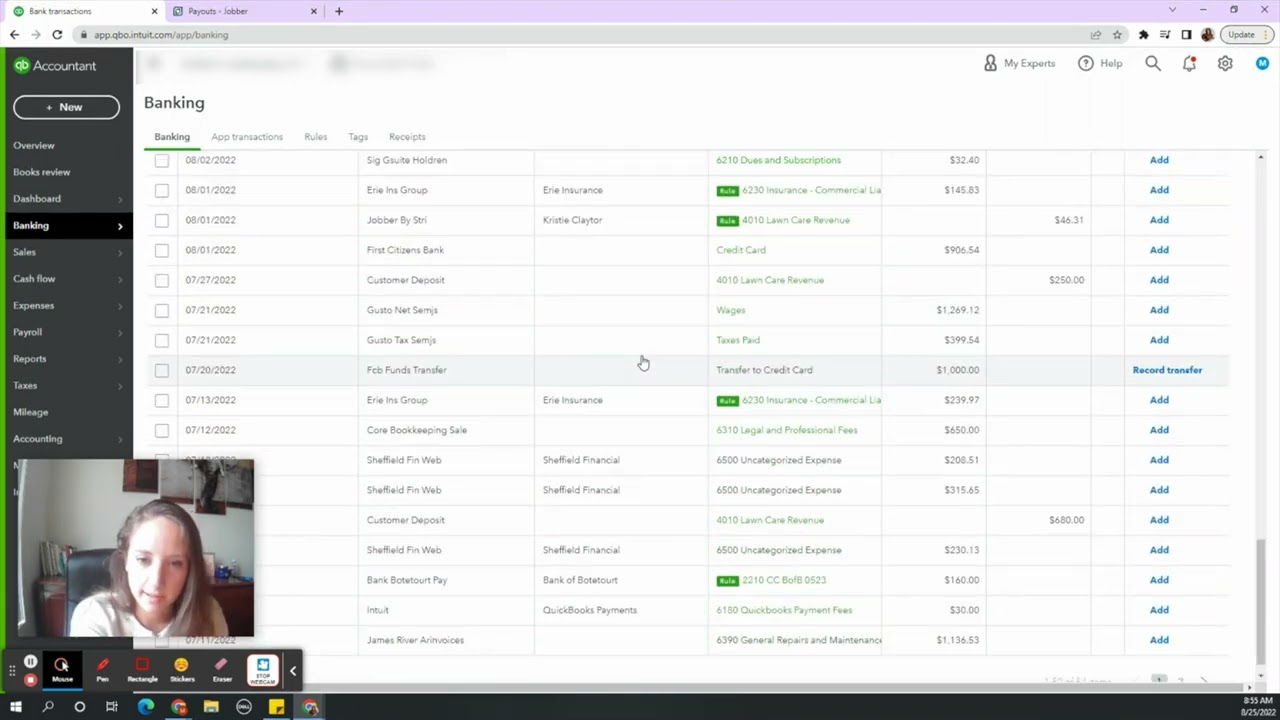1280x720 pixels.
Task: Reload the page
Action: pos(57,34)
